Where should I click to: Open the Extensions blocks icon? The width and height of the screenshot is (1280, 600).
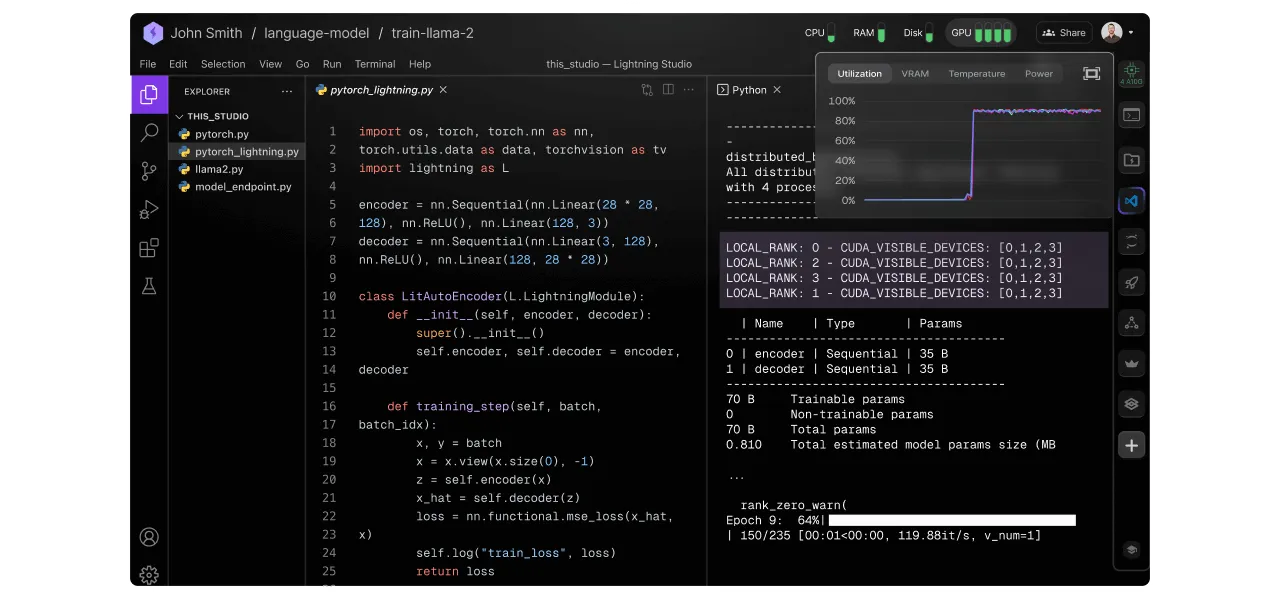149,248
